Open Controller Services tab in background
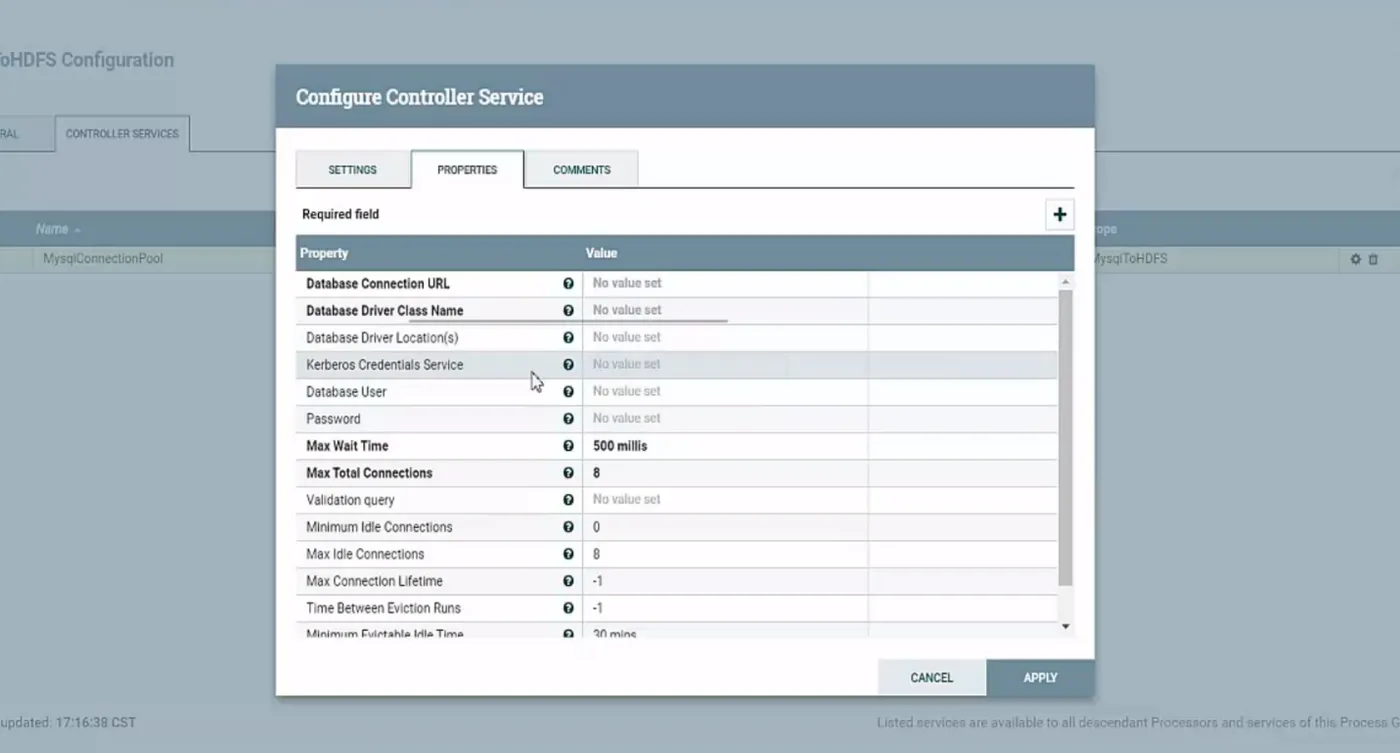This screenshot has height=753, width=1400. 122,134
